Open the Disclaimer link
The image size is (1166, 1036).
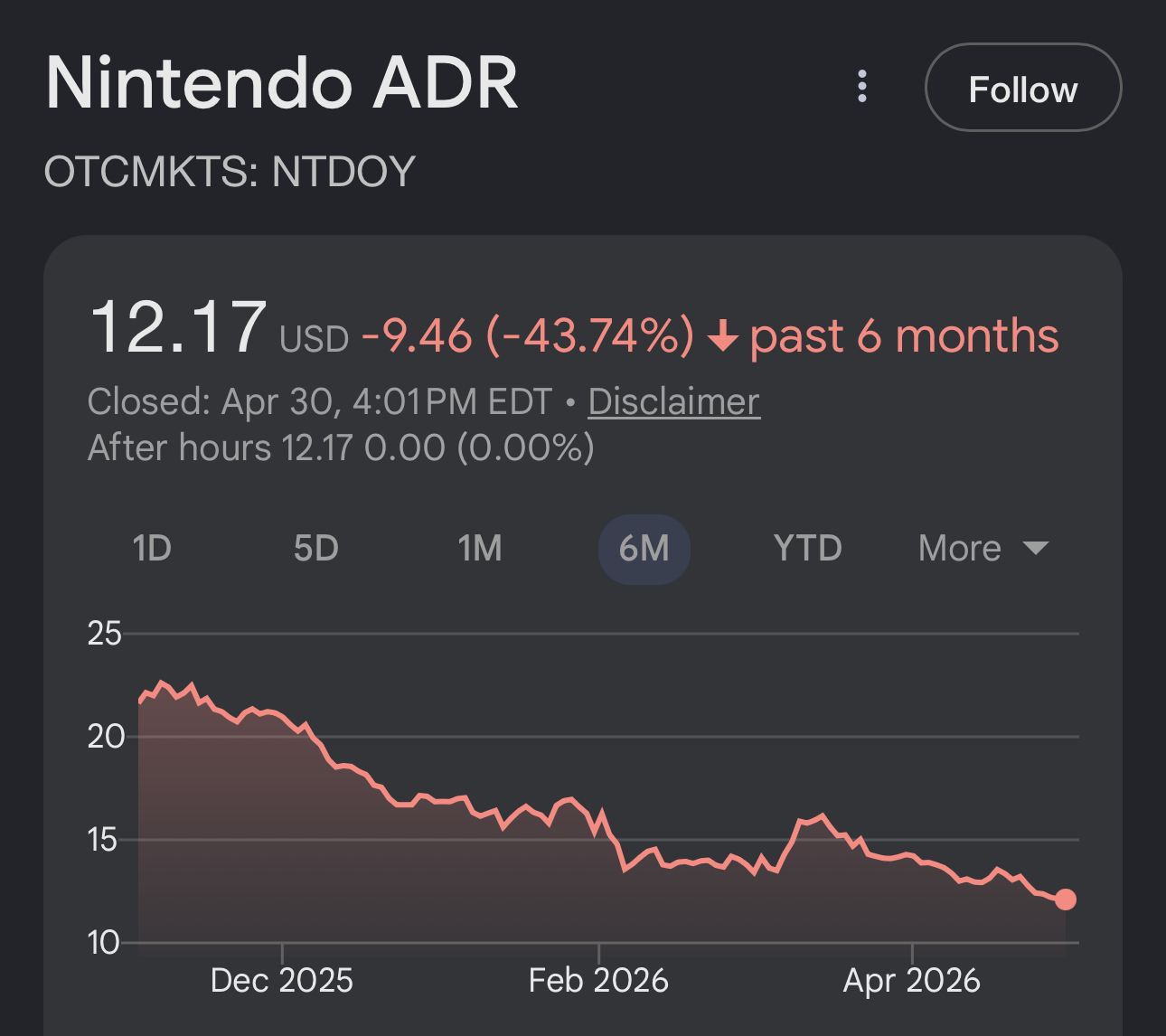[674, 401]
